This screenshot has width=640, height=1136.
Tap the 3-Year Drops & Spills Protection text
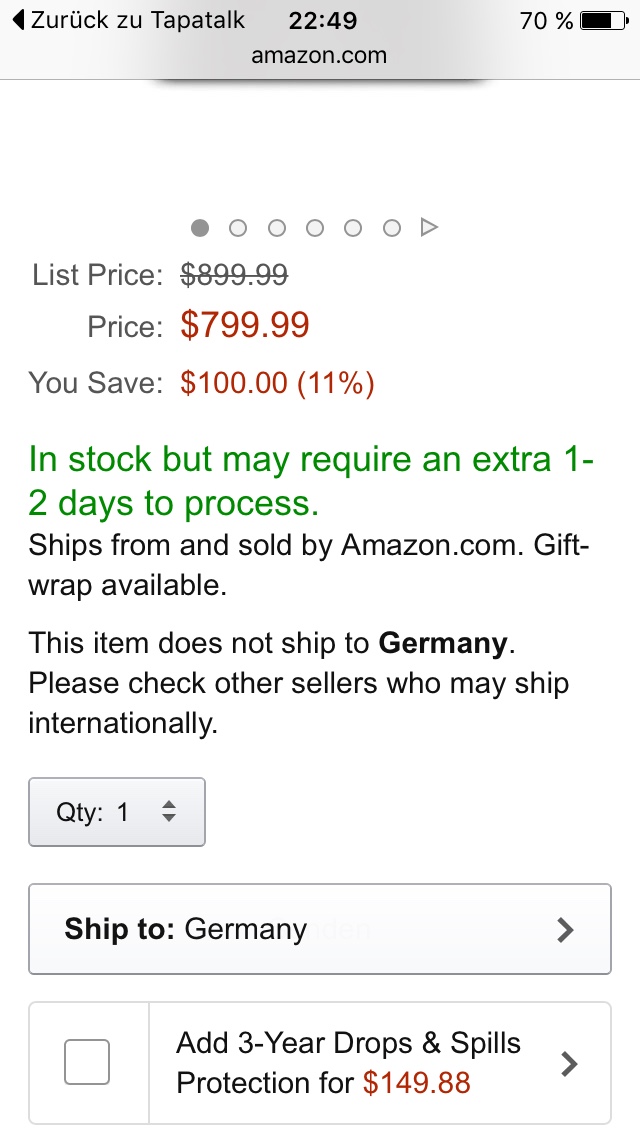[x=348, y=1043]
